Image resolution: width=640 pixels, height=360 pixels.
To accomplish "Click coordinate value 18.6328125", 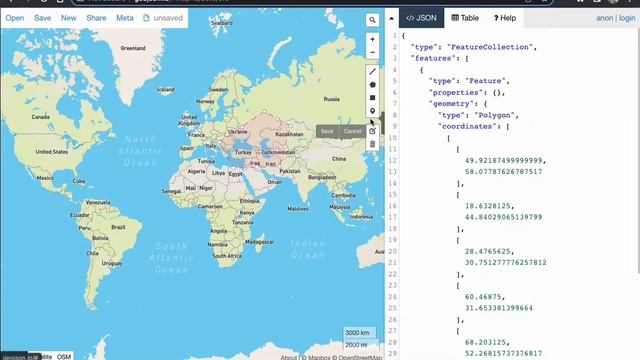I will 487,206.
